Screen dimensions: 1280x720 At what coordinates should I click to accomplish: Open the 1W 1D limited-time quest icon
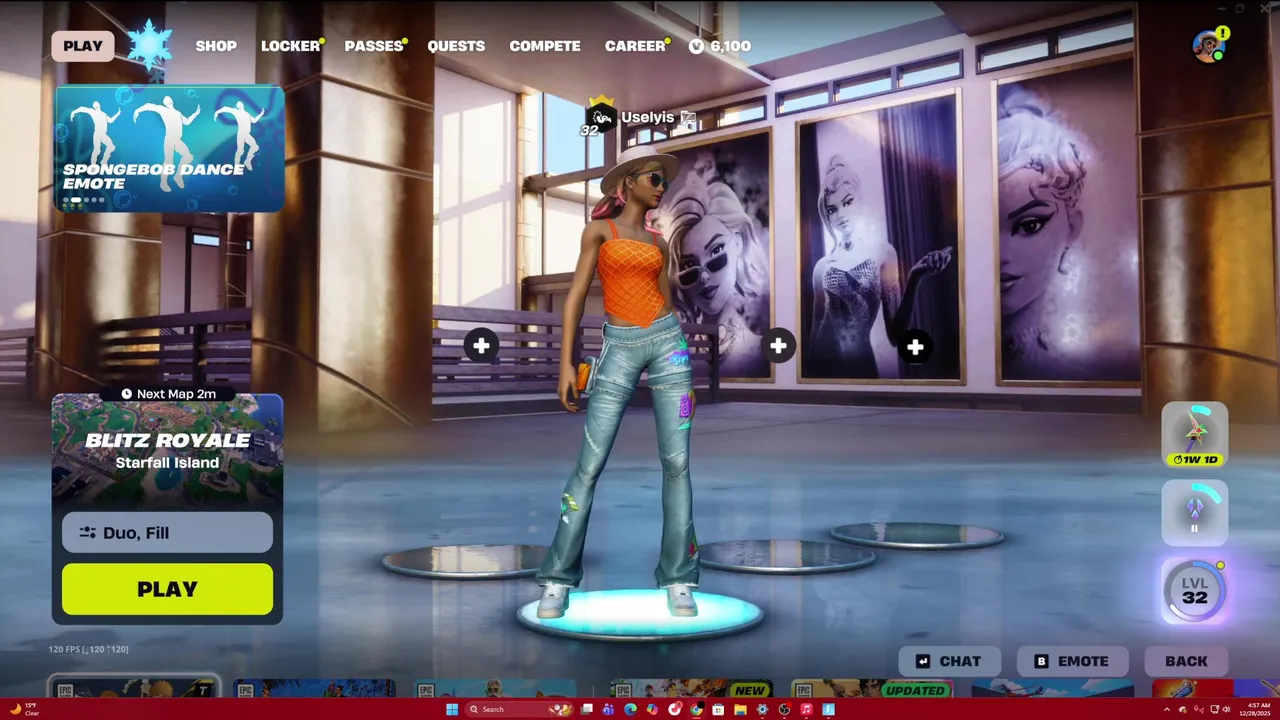[x=1195, y=434]
